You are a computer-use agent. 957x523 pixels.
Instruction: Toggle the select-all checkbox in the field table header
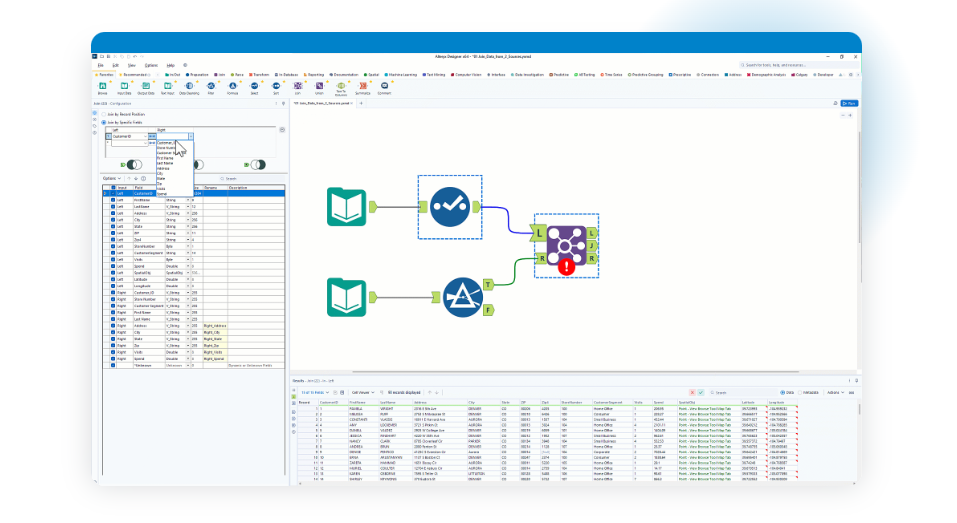pos(113,187)
